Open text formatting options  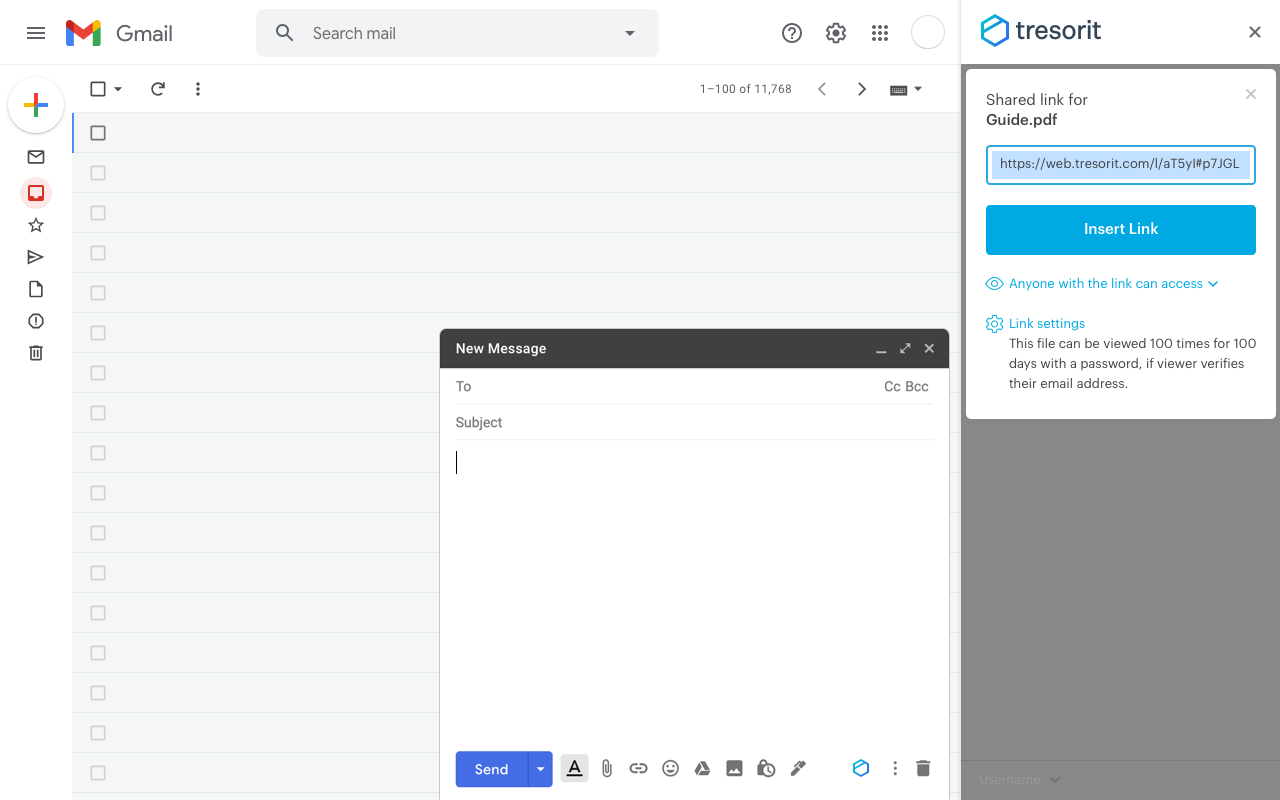point(574,768)
